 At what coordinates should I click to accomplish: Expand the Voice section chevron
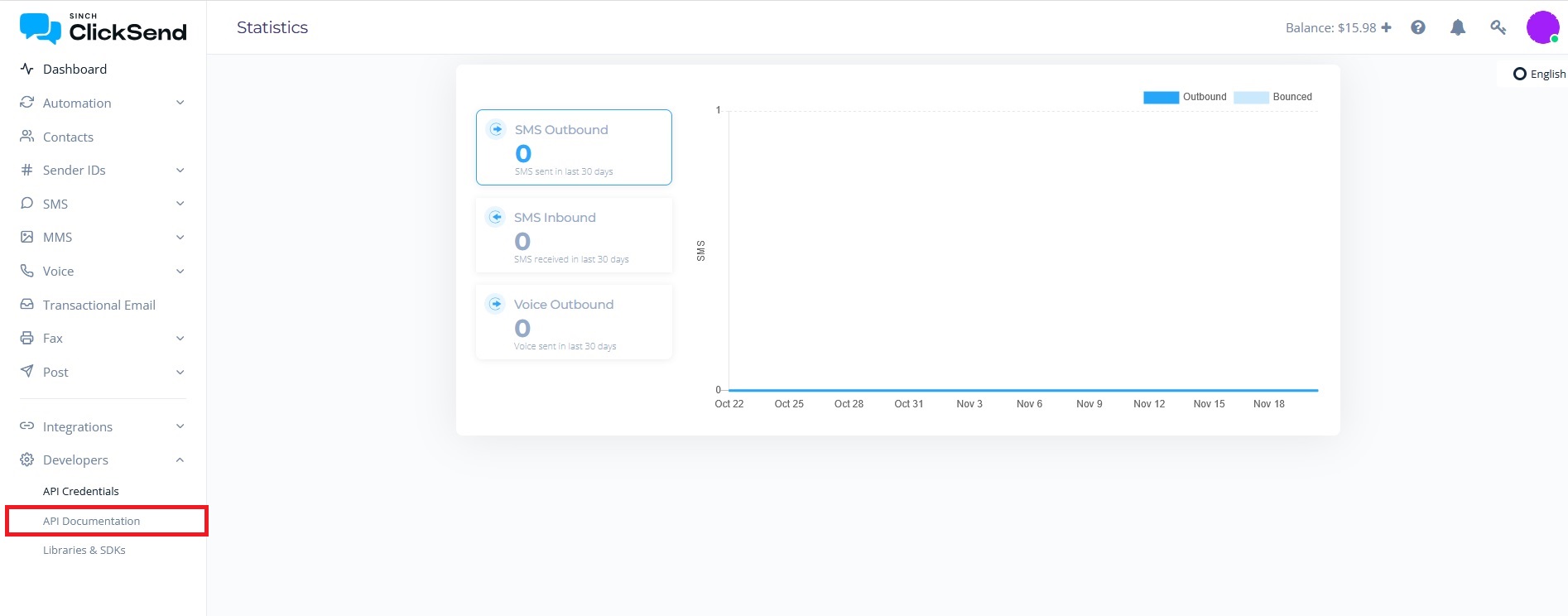point(180,271)
